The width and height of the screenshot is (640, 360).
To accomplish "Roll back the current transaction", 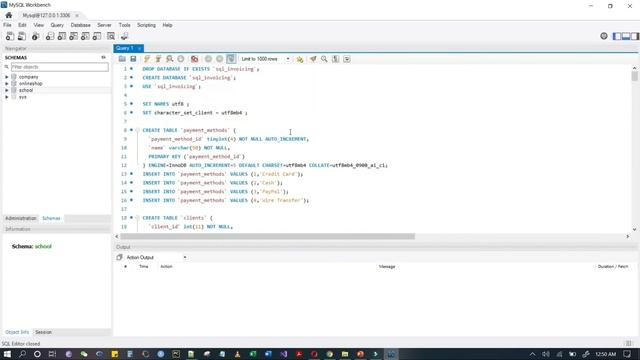I will point(220,59).
